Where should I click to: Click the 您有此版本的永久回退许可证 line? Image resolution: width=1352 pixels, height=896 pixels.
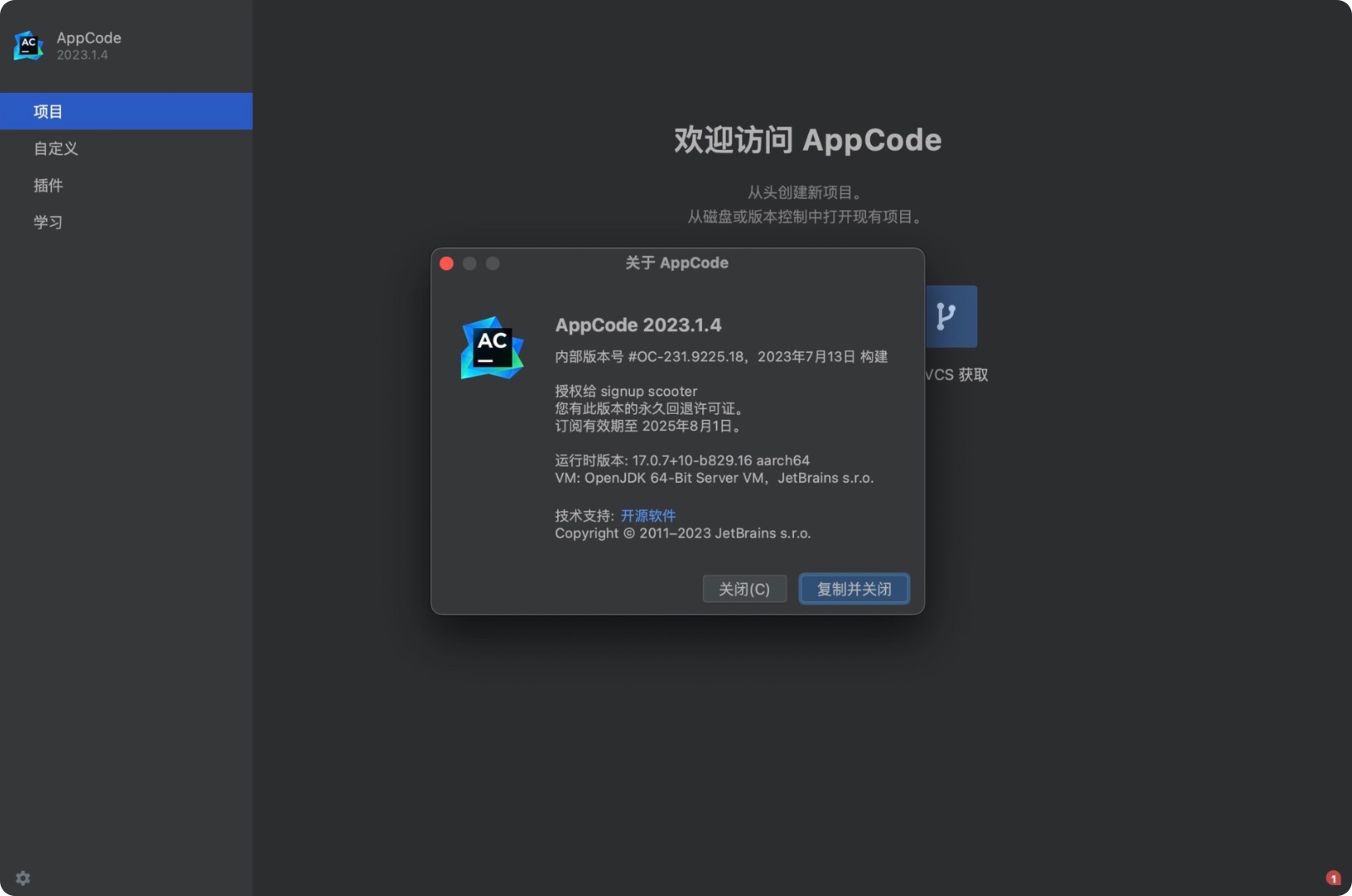coord(649,408)
